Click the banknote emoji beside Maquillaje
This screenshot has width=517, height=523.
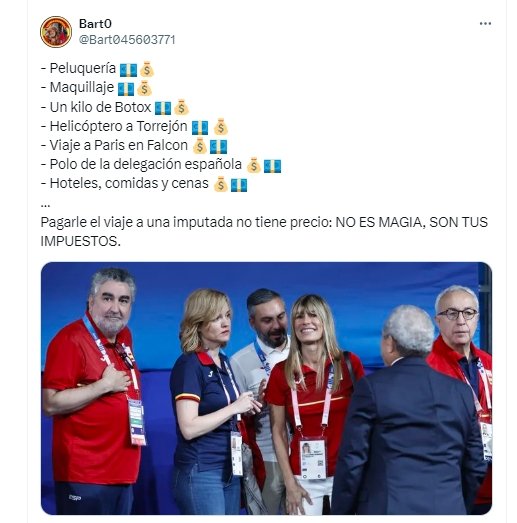point(126,89)
